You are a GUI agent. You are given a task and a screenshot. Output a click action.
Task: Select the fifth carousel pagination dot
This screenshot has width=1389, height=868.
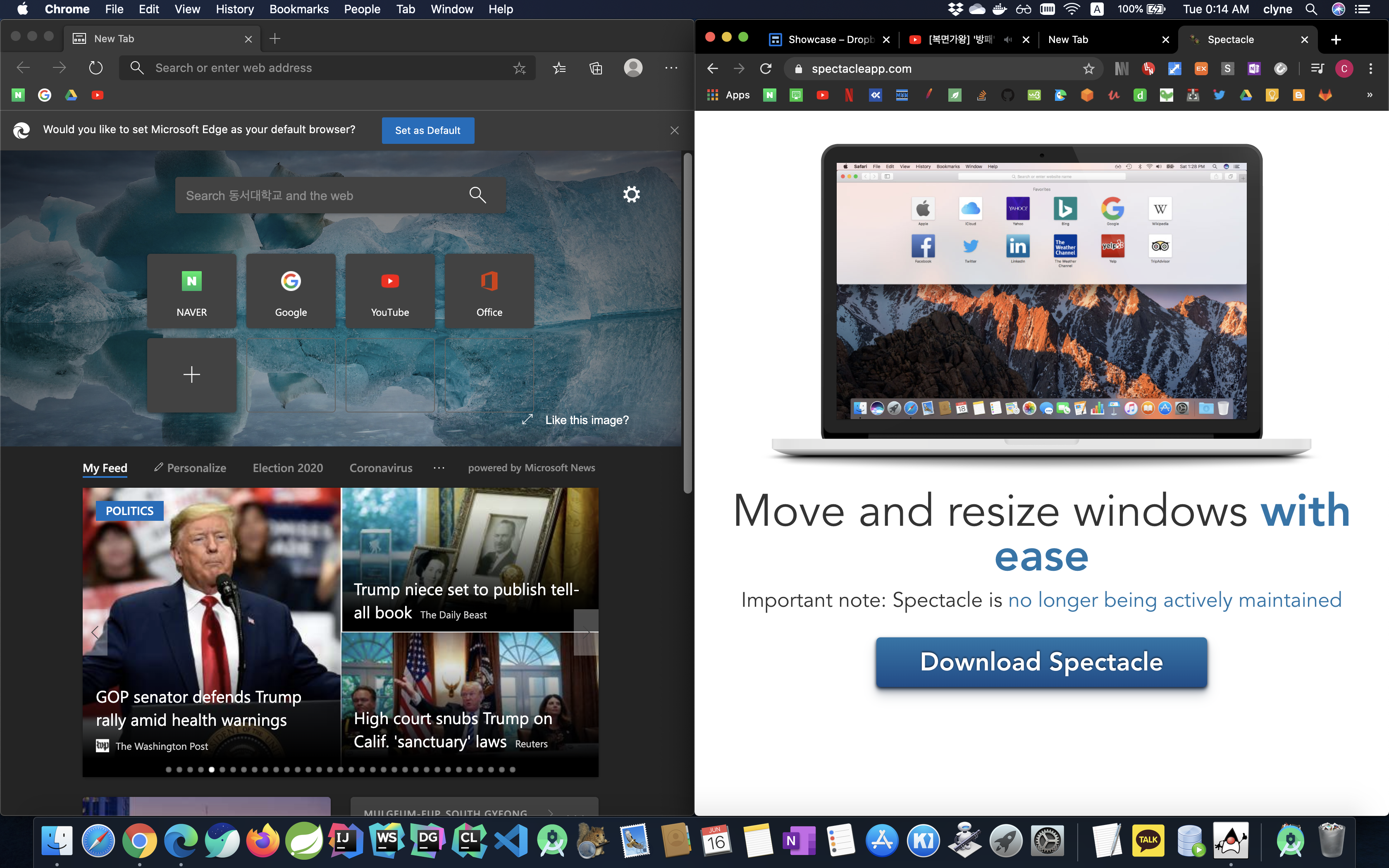pyautogui.click(x=212, y=770)
